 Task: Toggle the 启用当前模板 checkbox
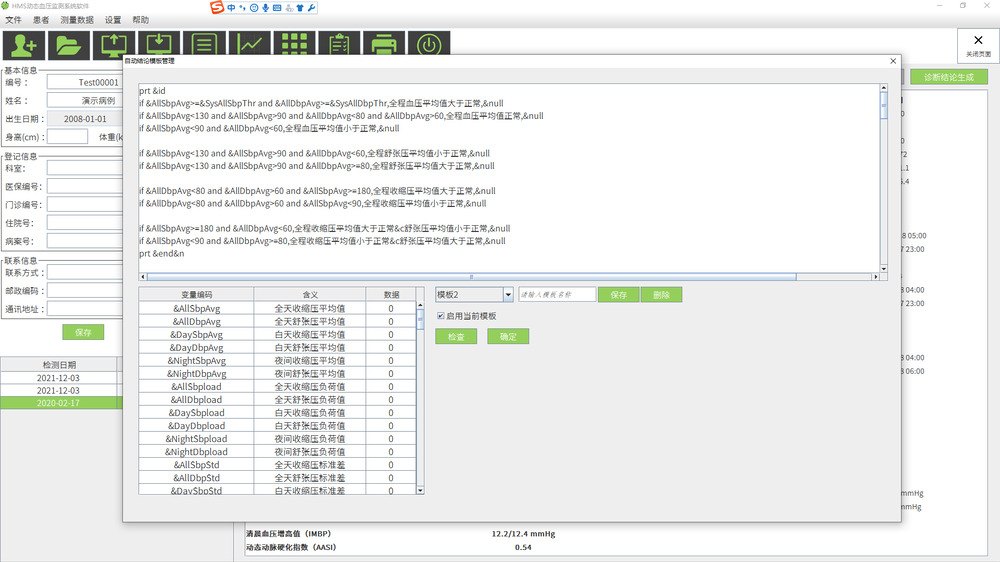tap(441, 316)
